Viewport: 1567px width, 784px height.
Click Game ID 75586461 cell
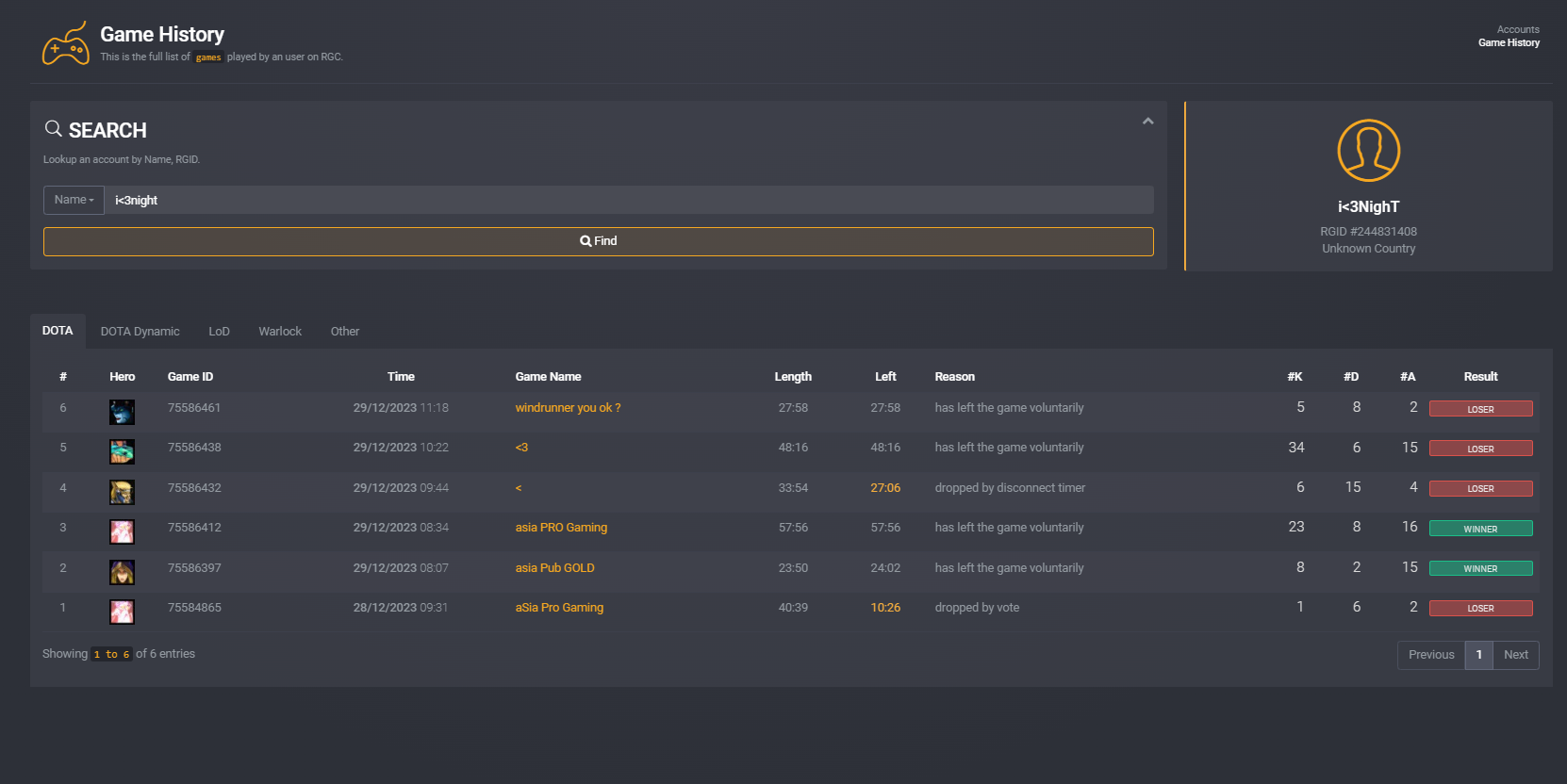tap(194, 408)
